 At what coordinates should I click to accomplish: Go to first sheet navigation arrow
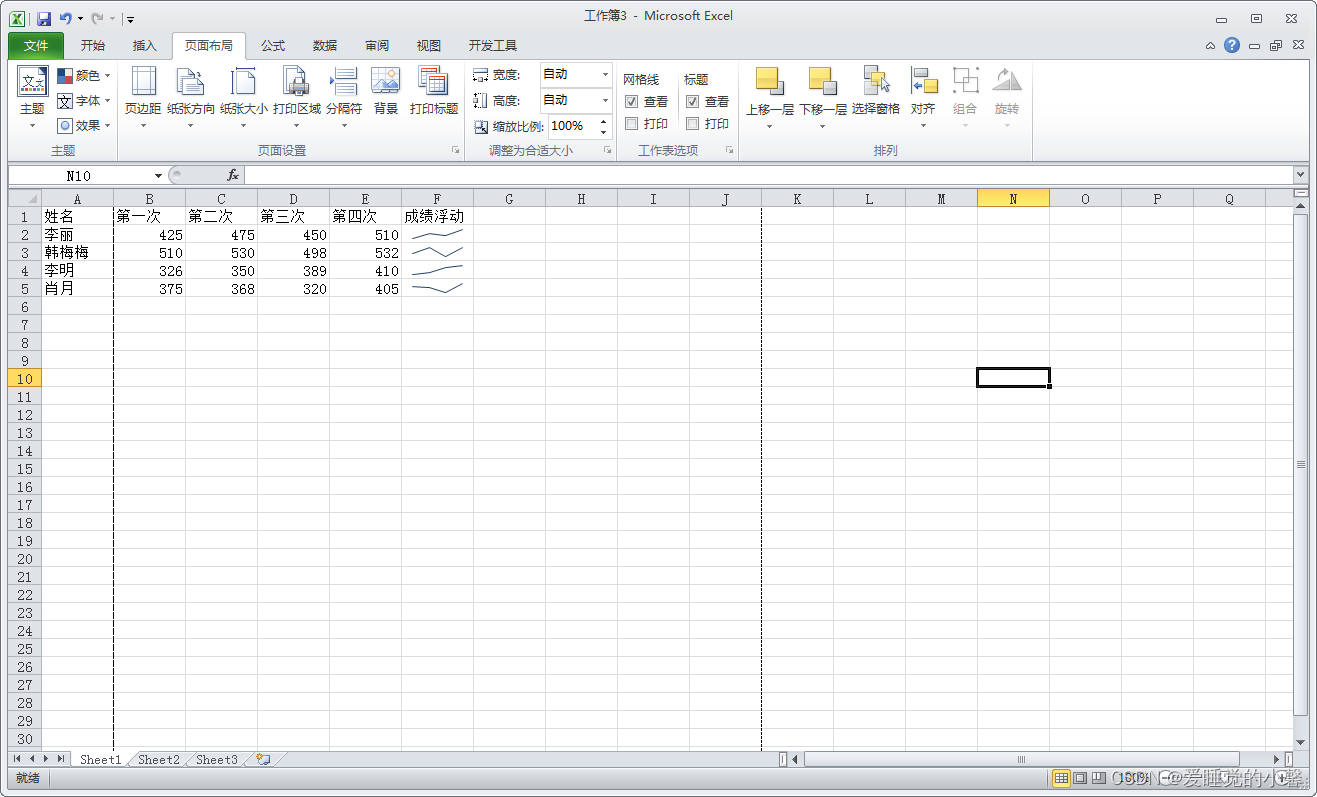17,759
